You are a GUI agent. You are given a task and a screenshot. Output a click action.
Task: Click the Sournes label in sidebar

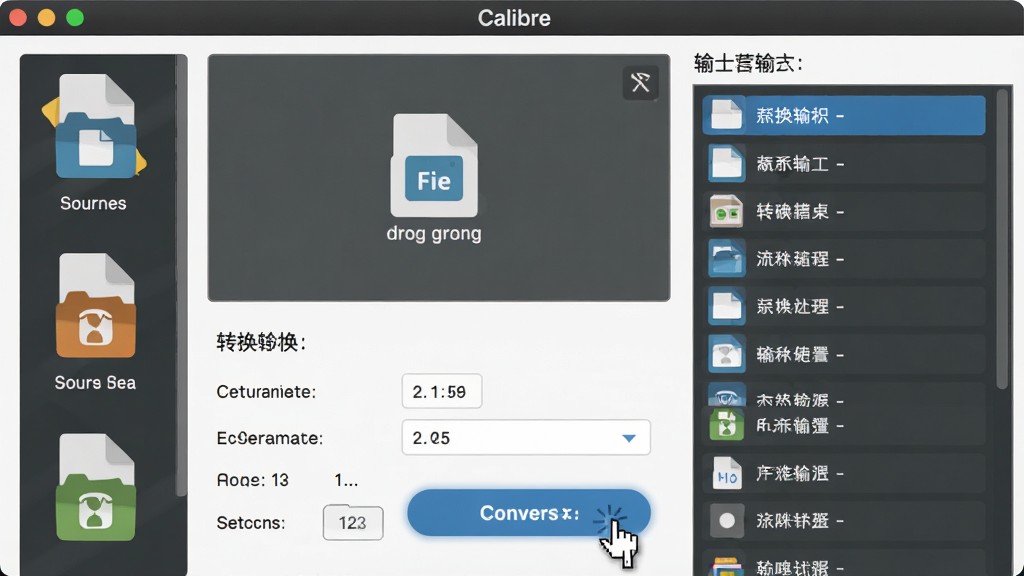click(x=93, y=203)
